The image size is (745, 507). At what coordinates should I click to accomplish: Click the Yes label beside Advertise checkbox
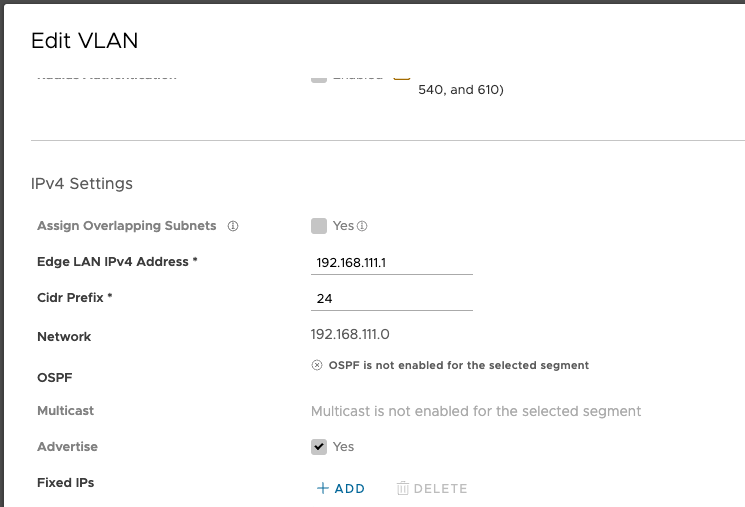tap(343, 447)
